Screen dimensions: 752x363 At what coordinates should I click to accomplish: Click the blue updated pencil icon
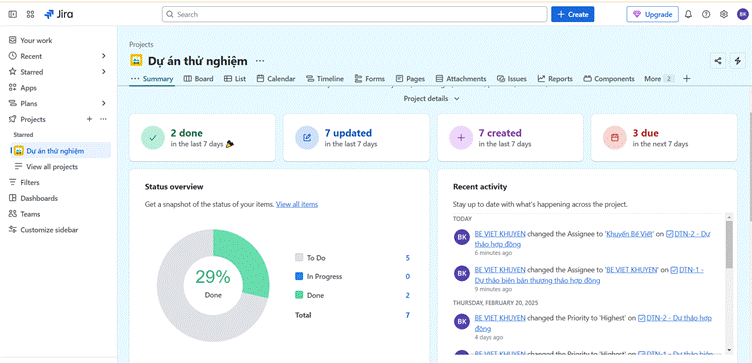tap(307, 138)
